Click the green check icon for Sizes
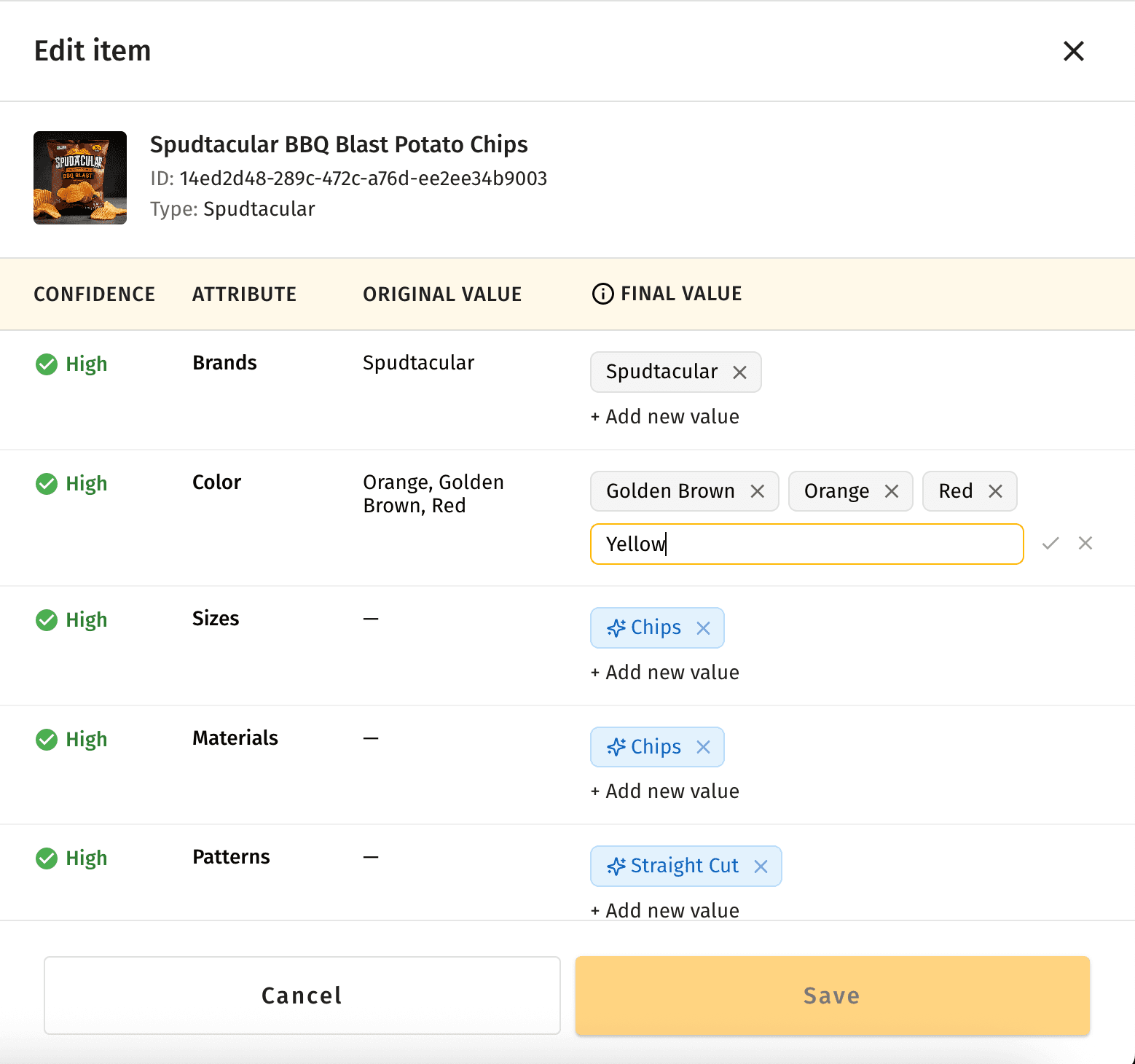Viewport: 1135px width, 1064px height. pos(47,620)
